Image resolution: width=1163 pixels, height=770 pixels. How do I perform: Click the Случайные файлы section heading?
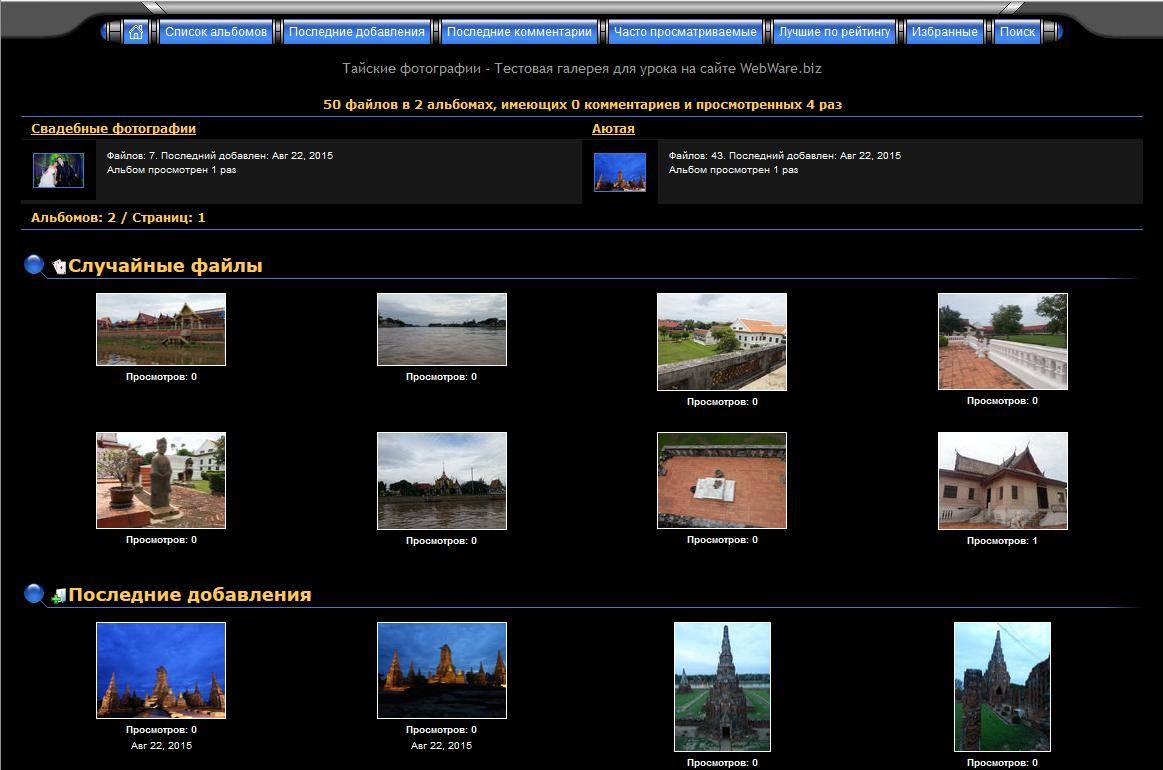165,266
